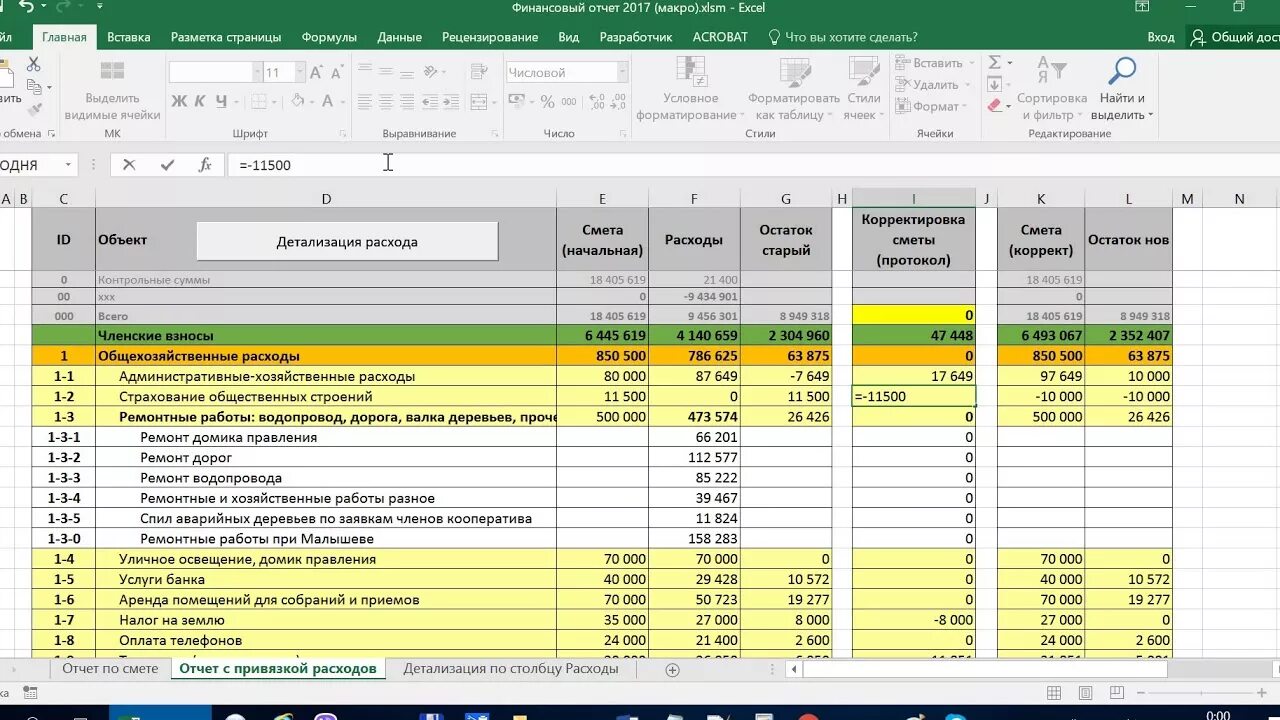Increase font size with the large A icon
Image resolution: width=1280 pixels, height=720 pixels.
point(316,72)
